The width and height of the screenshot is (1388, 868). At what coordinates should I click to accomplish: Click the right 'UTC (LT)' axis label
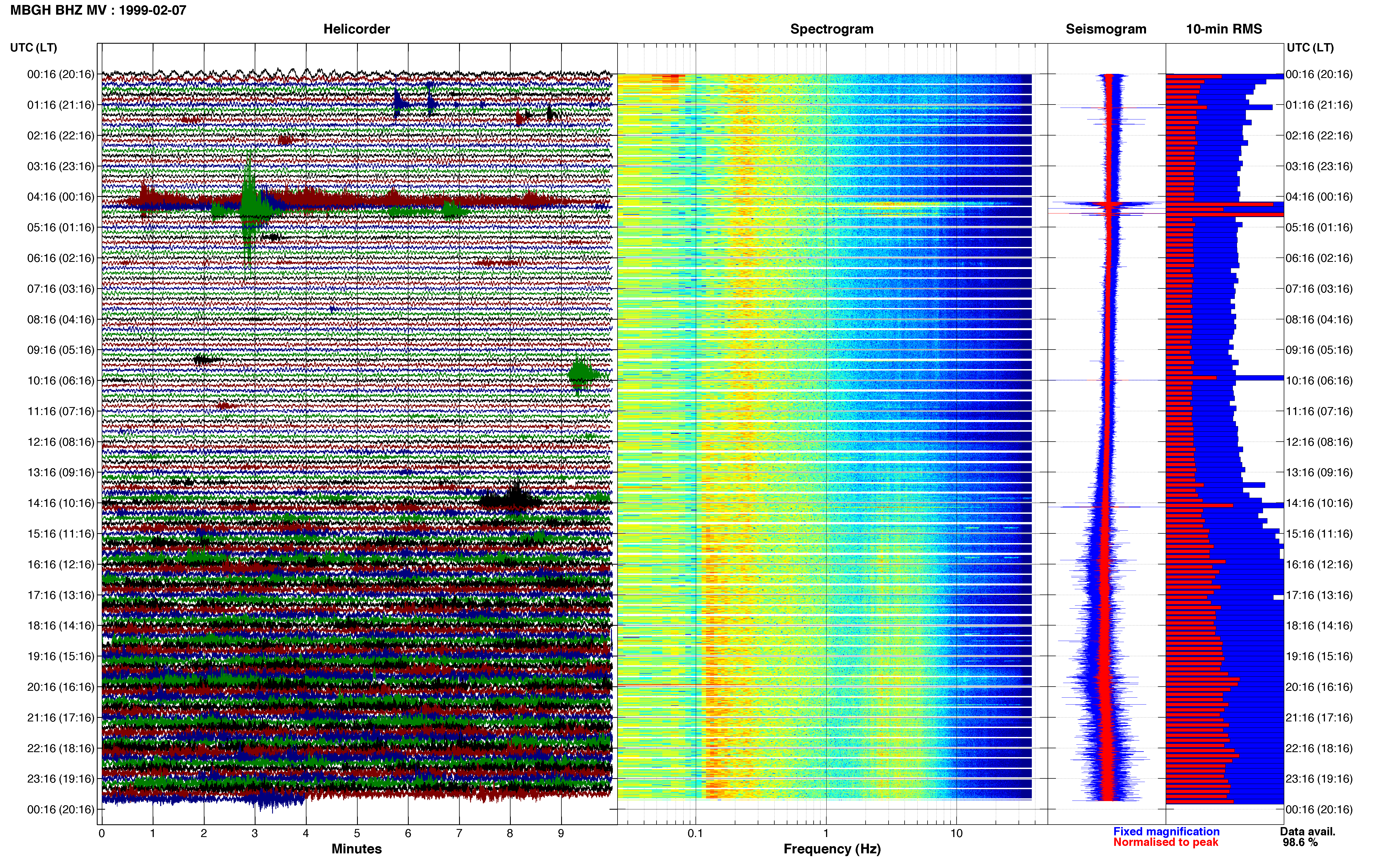(1310, 48)
